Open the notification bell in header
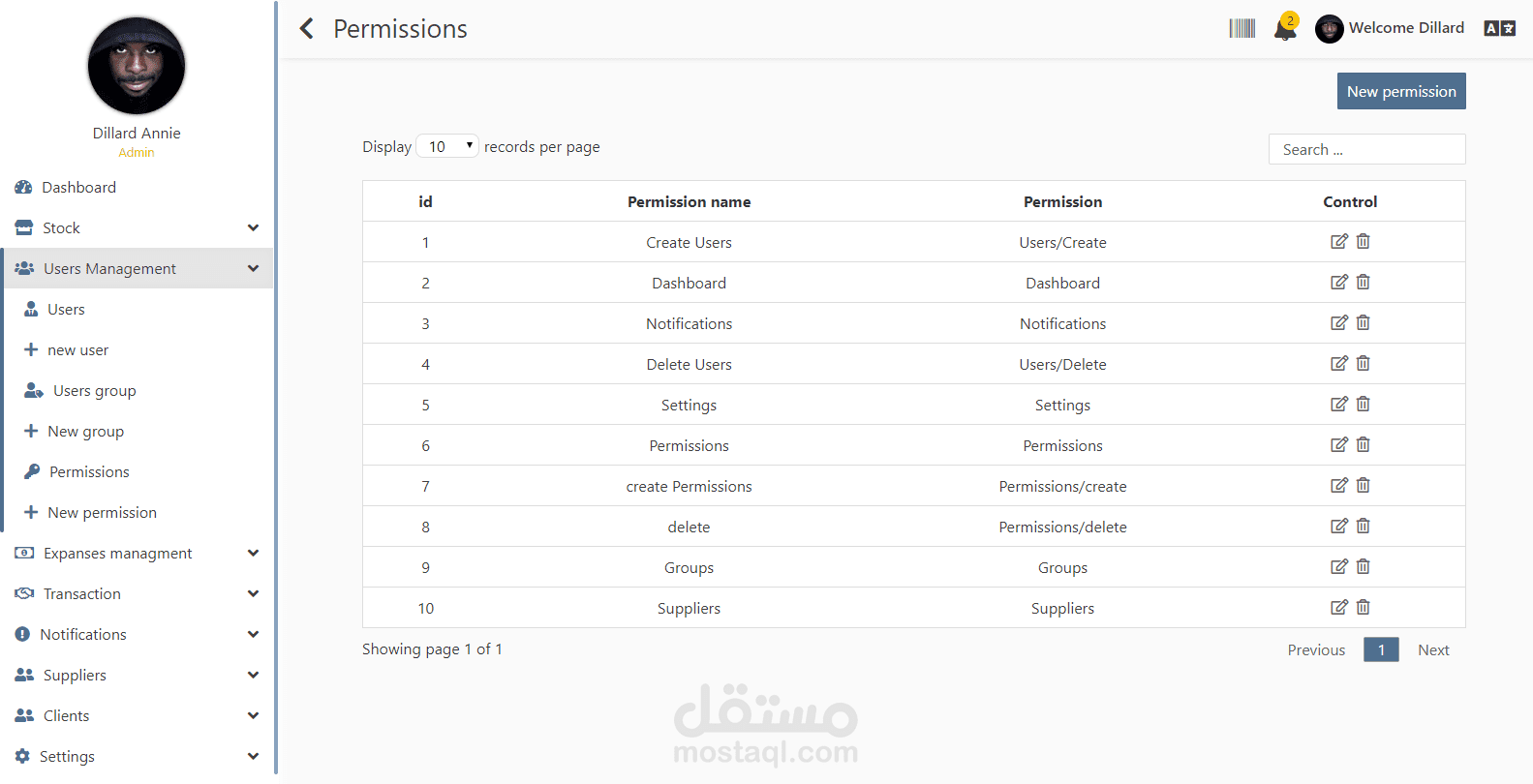This screenshot has height=784, width=1533. [x=1285, y=29]
